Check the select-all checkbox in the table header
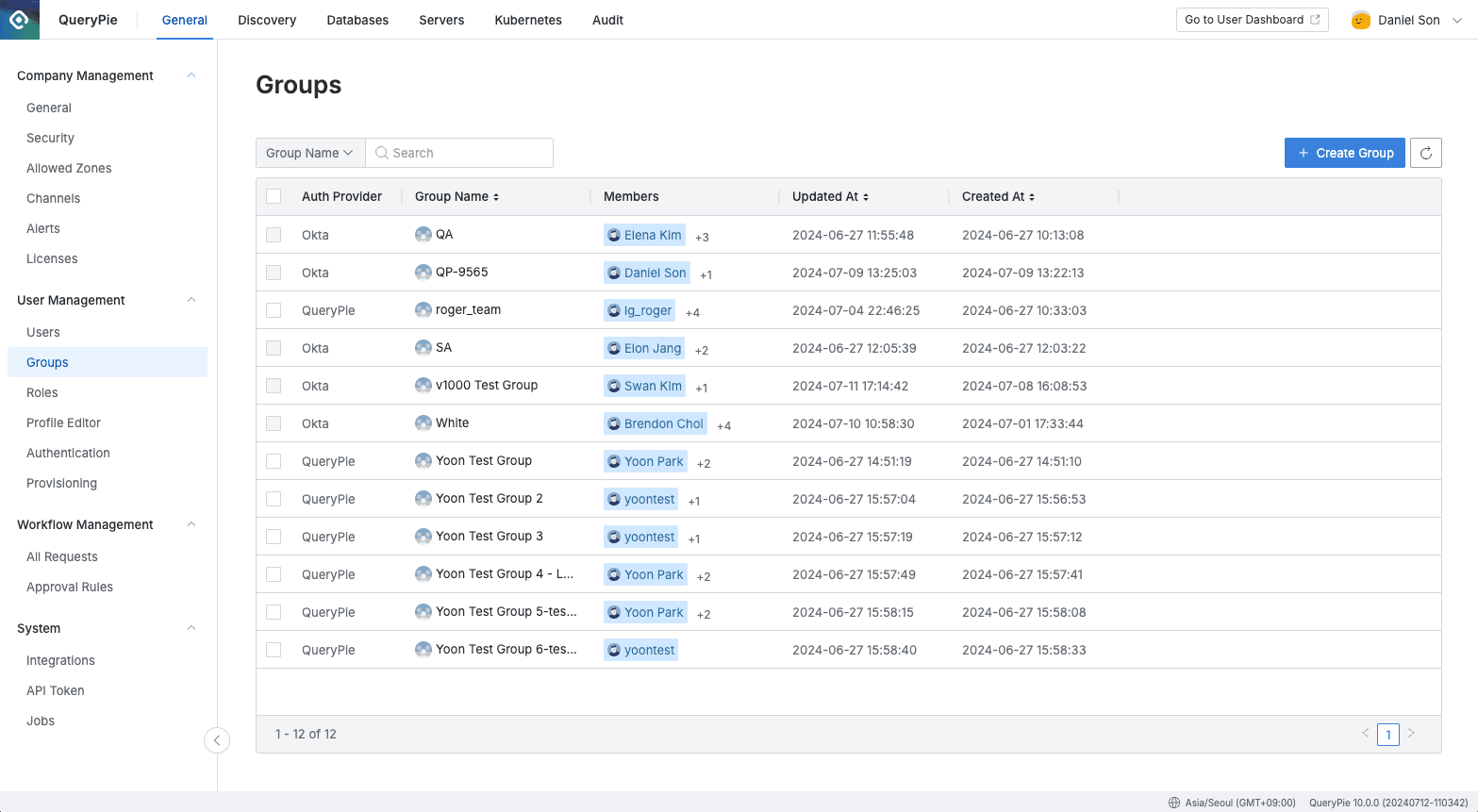Image resolution: width=1478 pixels, height=812 pixels. point(273,195)
